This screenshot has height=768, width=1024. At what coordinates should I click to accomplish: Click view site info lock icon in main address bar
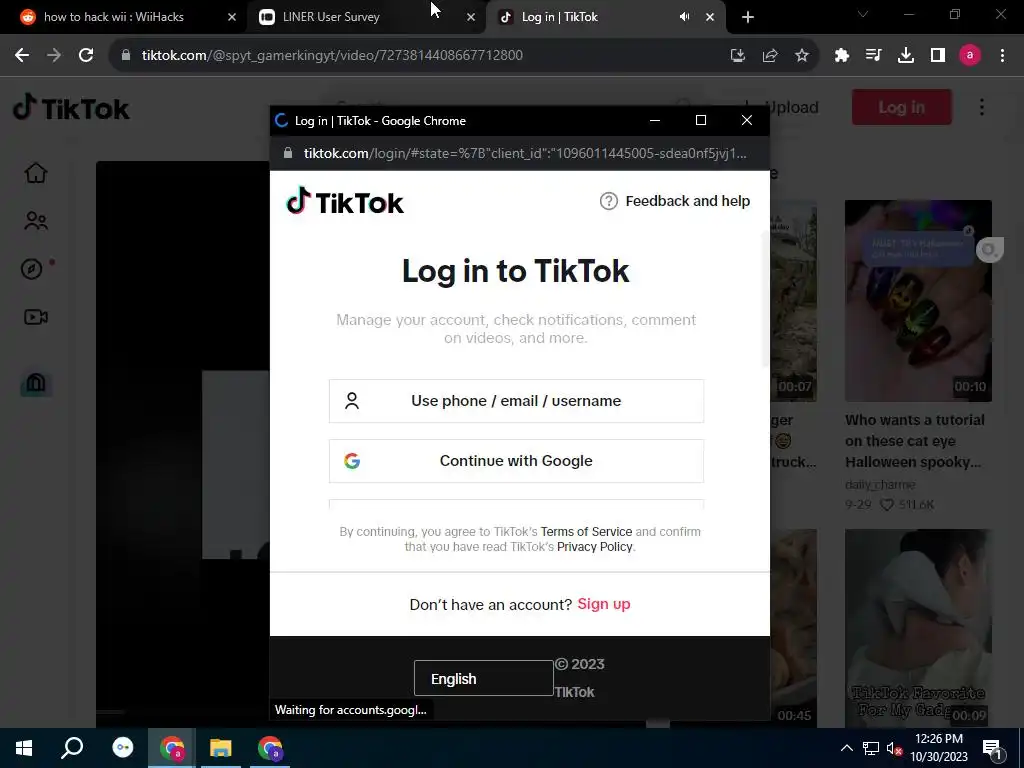pyautogui.click(x=125, y=56)
